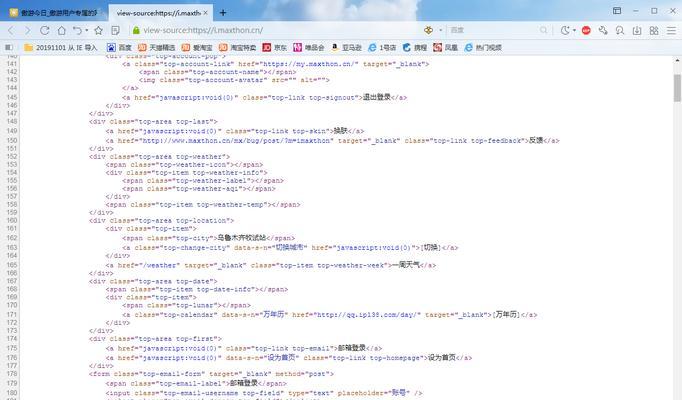682x400 pixels.
Task: Click the window layout icon in the title bar
Action: 617,10
